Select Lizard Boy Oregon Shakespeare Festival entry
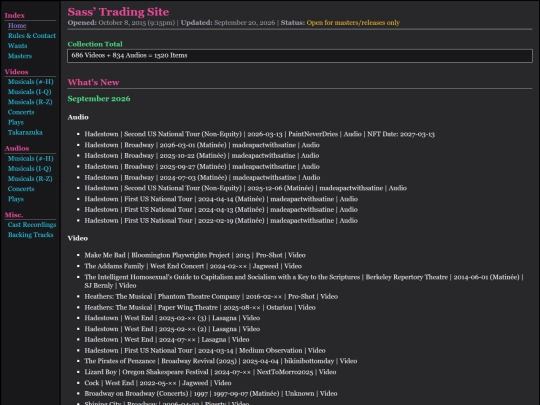Screen dimensions: 540x405 point(210,372)
